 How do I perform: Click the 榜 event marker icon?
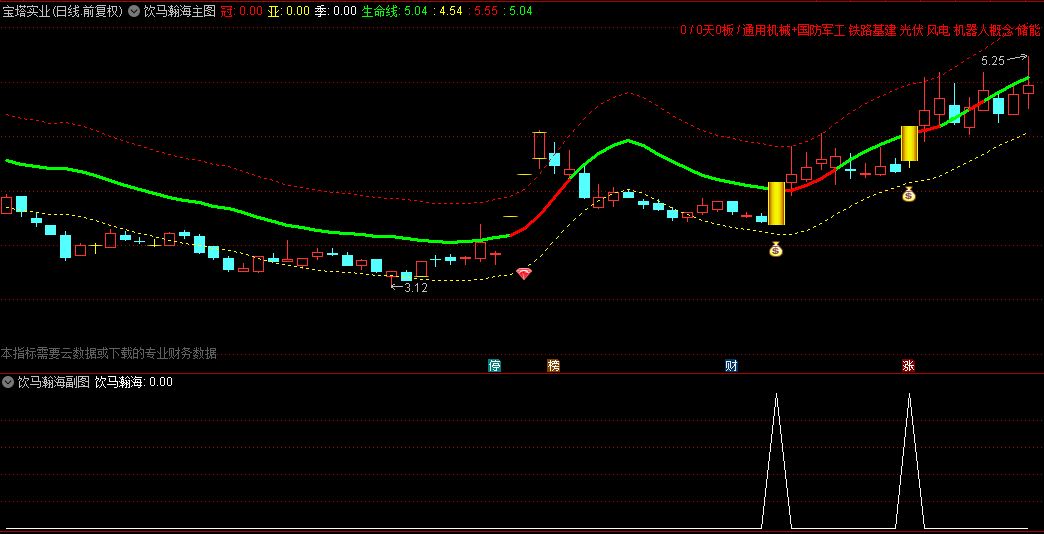(x=553, y=366)
